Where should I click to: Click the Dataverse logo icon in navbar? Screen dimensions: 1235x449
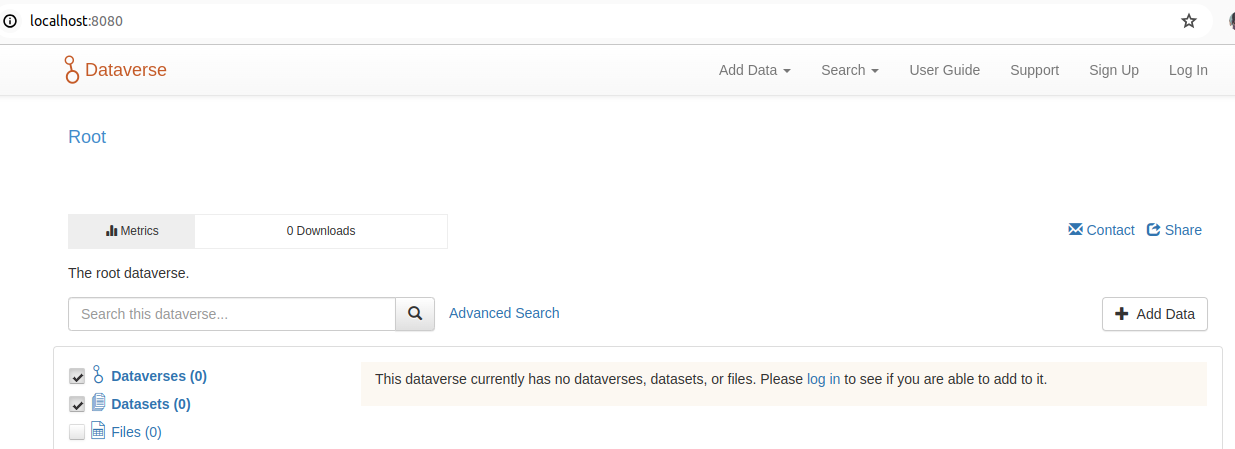71,70
